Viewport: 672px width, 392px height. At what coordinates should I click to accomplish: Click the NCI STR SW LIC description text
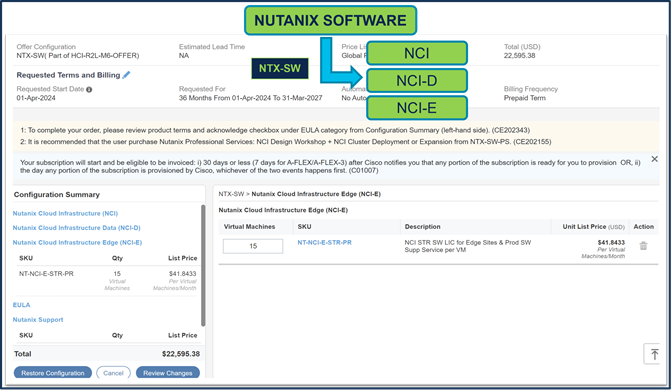tap(468, 246)
